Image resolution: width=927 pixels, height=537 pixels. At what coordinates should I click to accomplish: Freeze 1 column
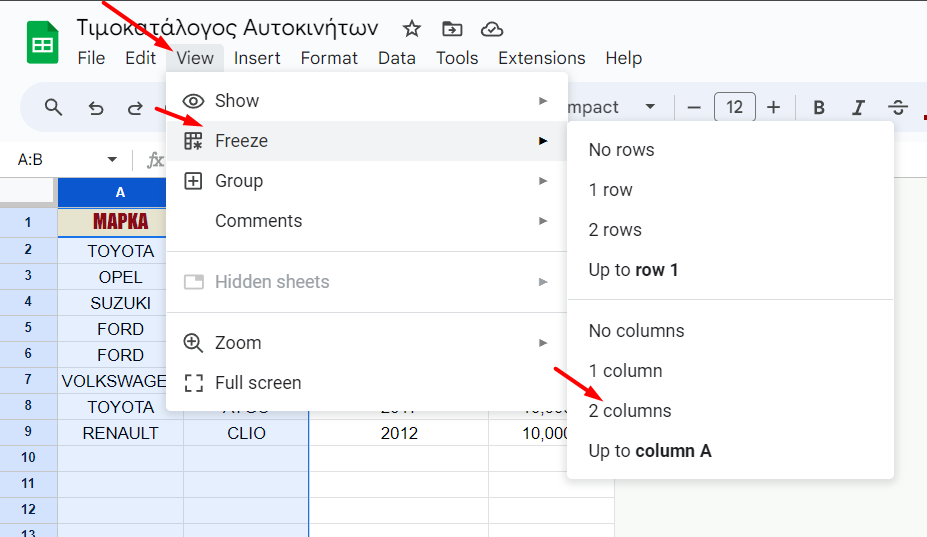point(730,371)
